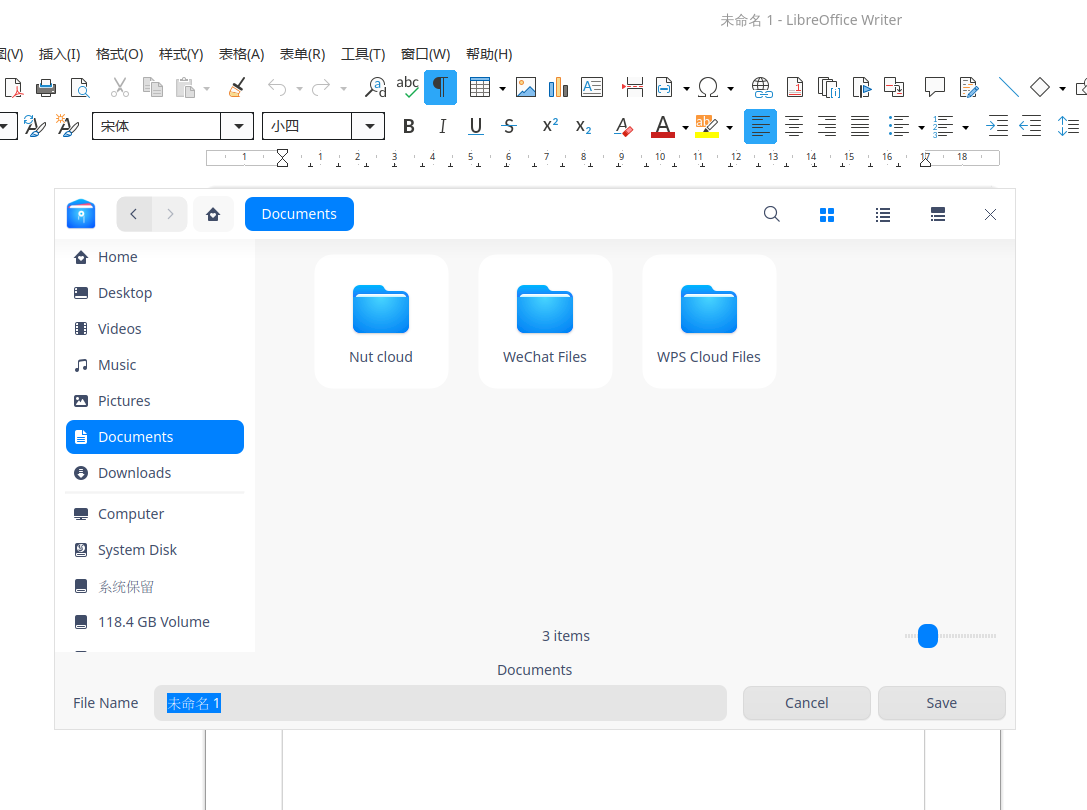Open the Print Preview icon
Image resolution: width=1087 pixels, height=810 pixels.
(80, 88)
